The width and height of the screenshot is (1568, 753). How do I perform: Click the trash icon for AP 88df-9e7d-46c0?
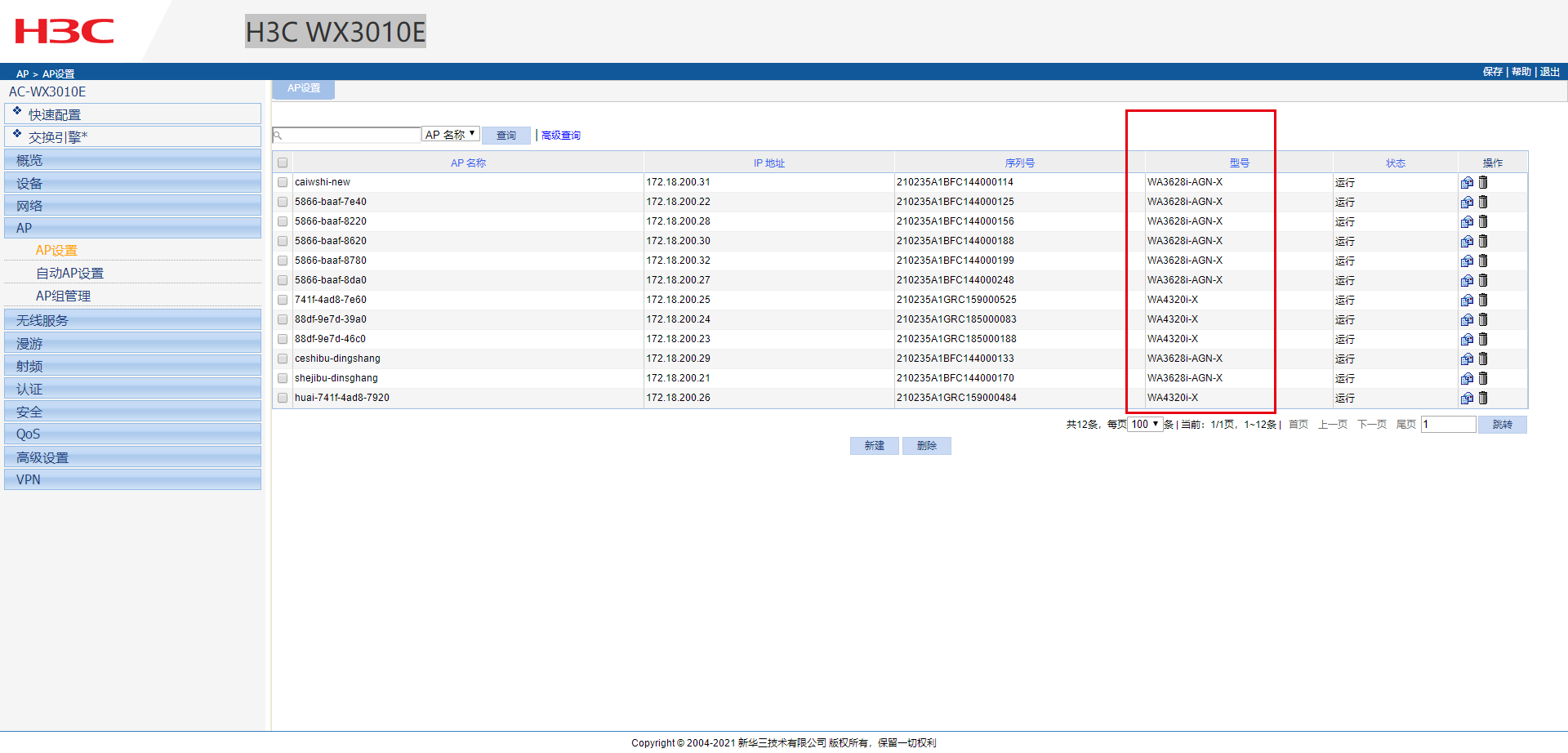1483,339
